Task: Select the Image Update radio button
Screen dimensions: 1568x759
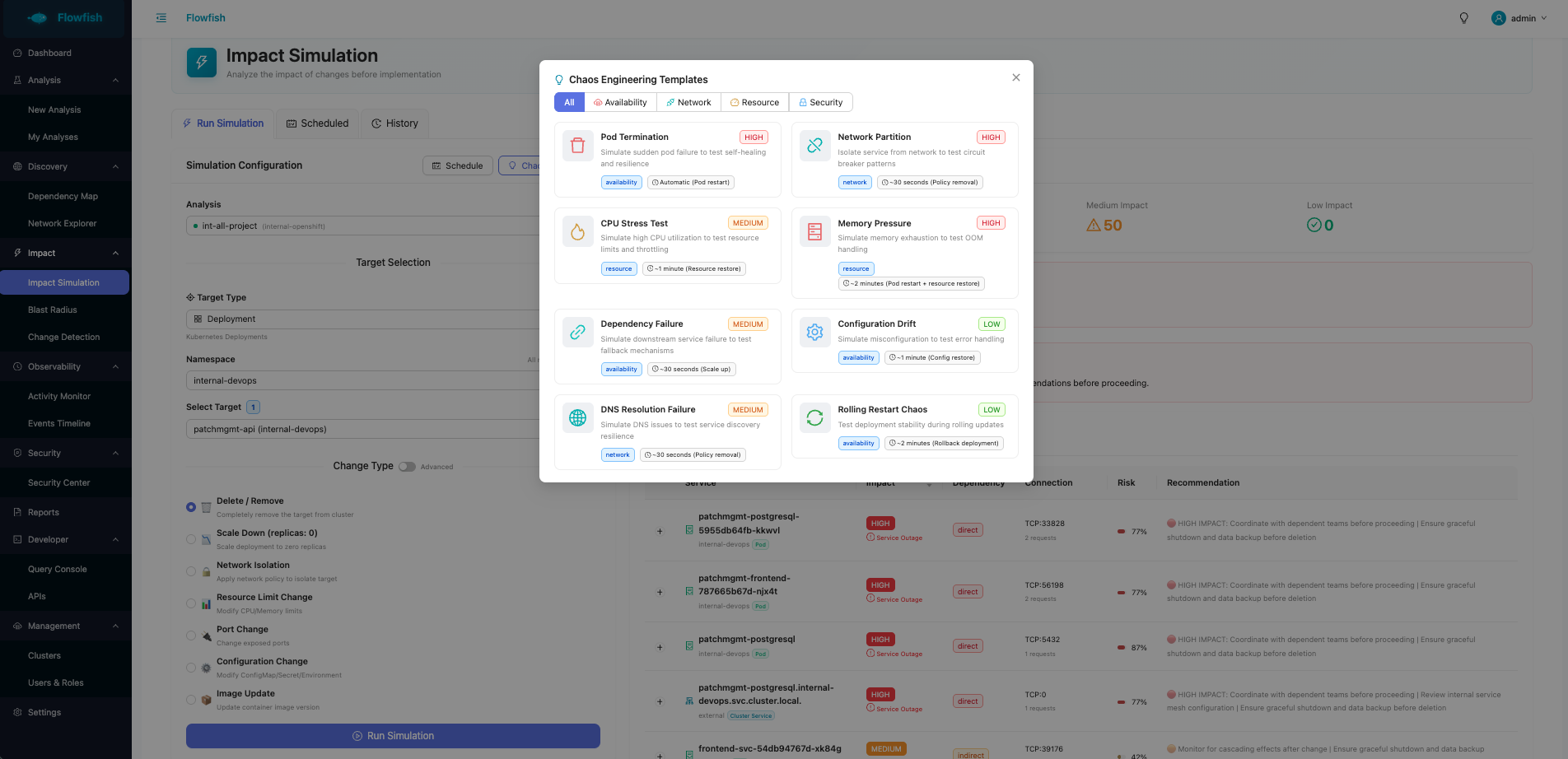Action: click(191, 700)
